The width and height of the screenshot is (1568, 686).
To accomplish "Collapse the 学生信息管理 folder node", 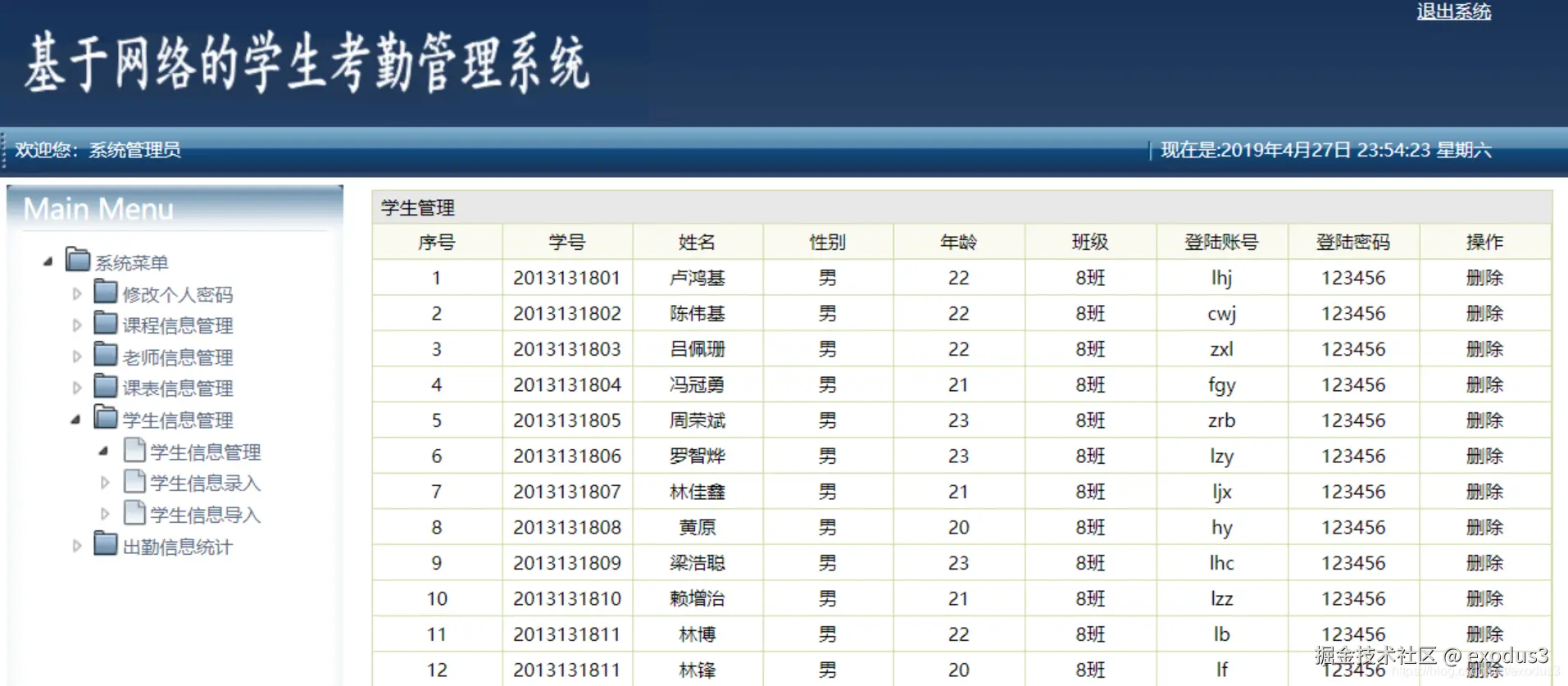I will (76, 420).
